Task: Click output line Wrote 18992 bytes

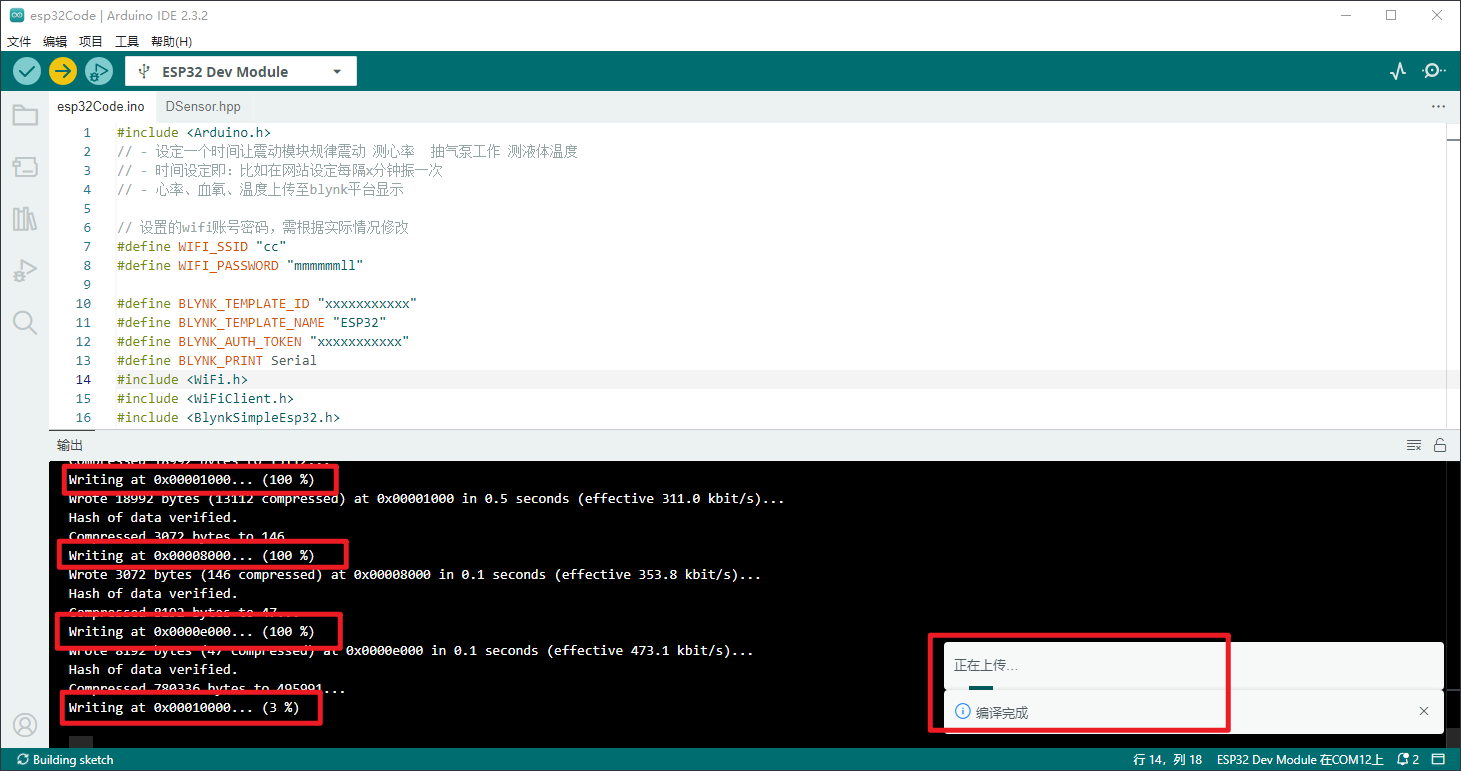Action: (x=426, y=498)
